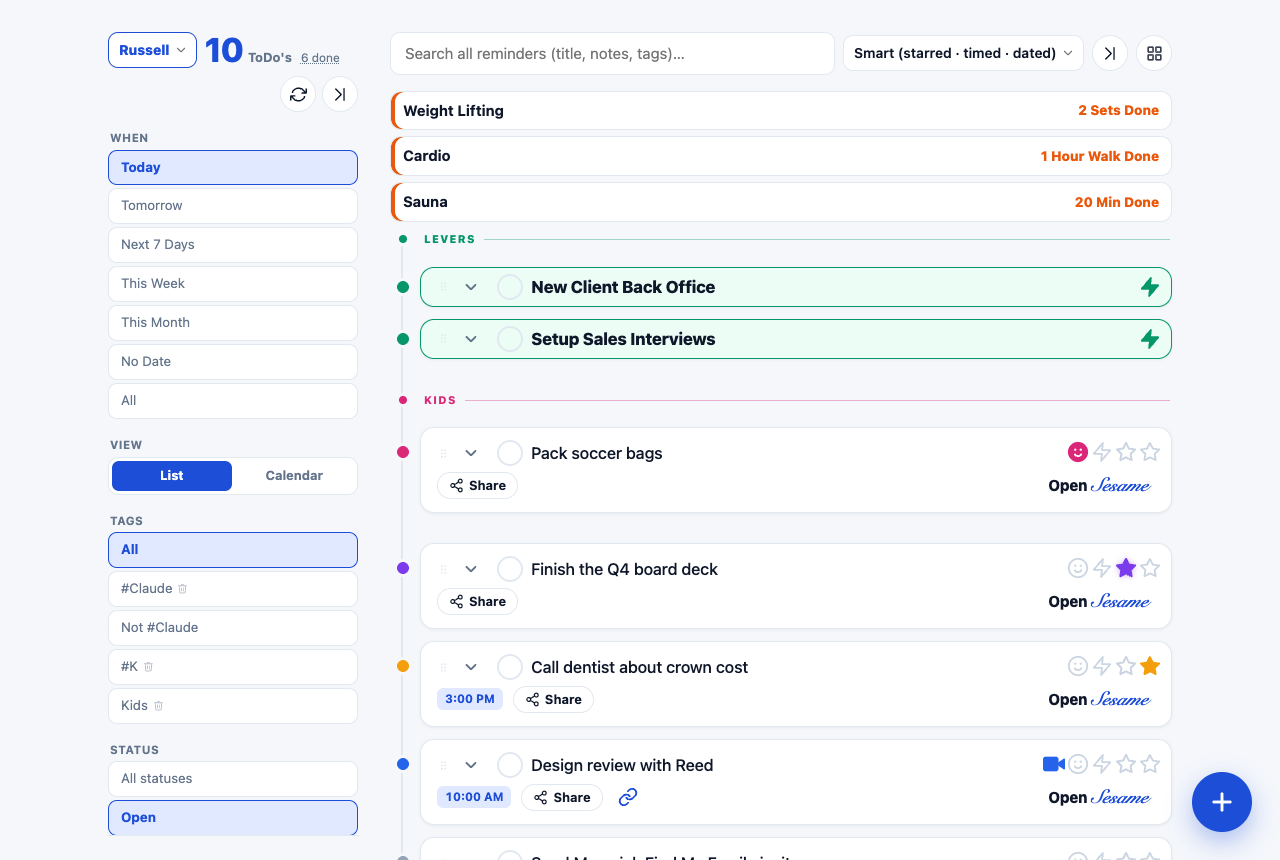This screenshot has height=860, width=1280.
Task: Click the drag handle on Pack soccer bags
Action: coord(444,454)
